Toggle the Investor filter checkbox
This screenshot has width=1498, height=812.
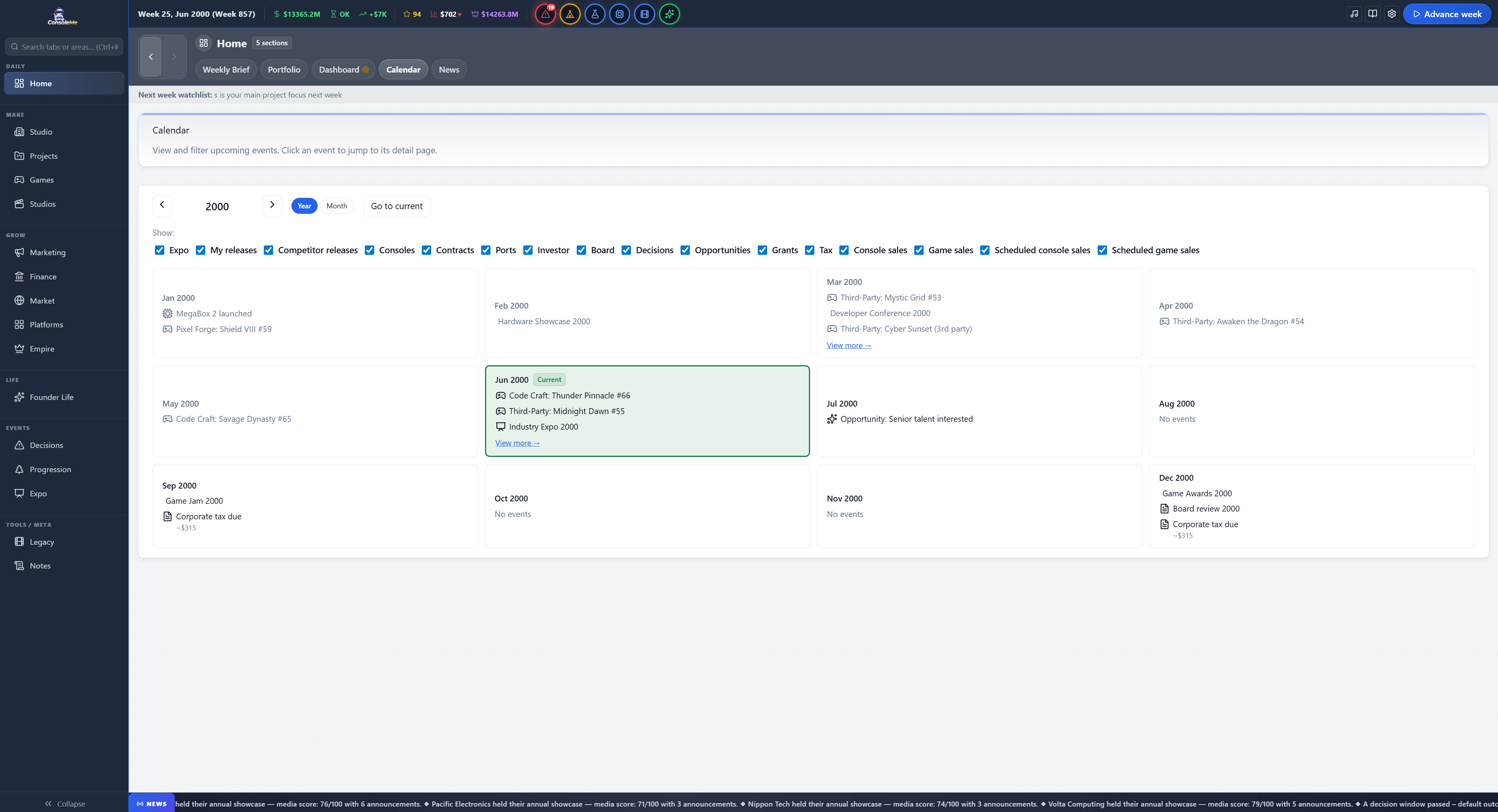[x=528, y=250]
